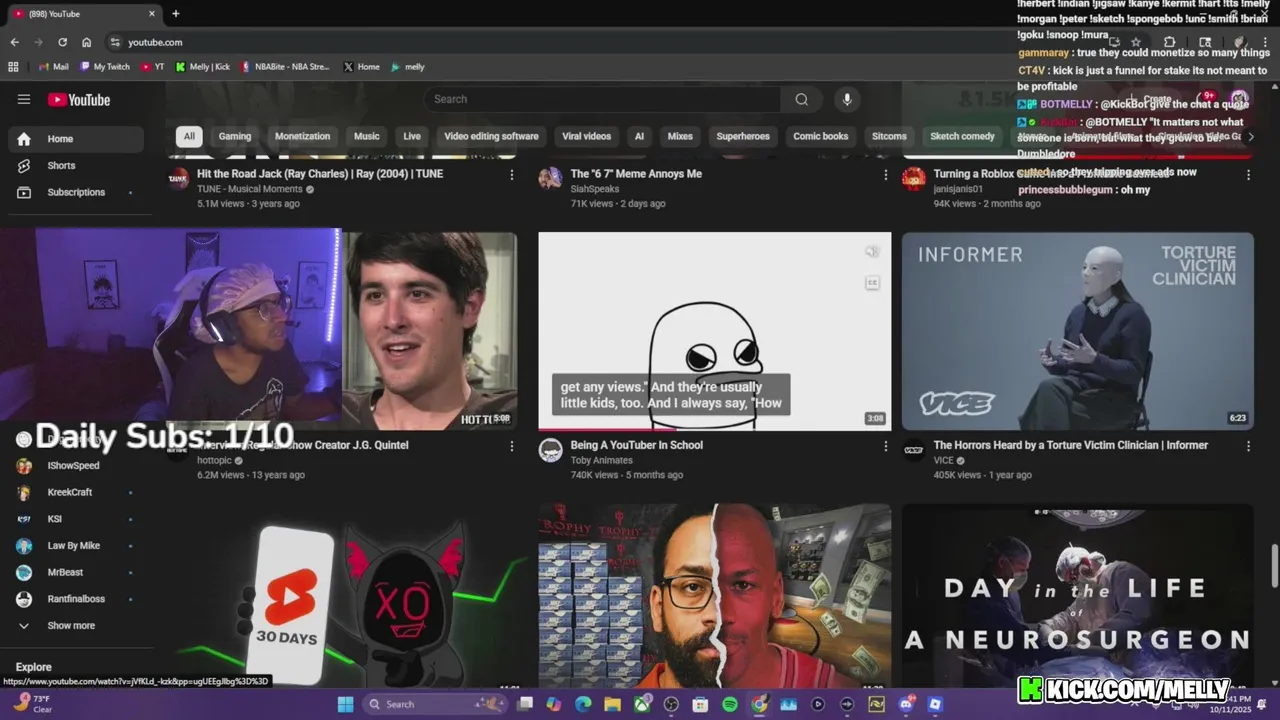
Task: Open options for Hit the Road Jack video
Action: click(x=512, y=175)
